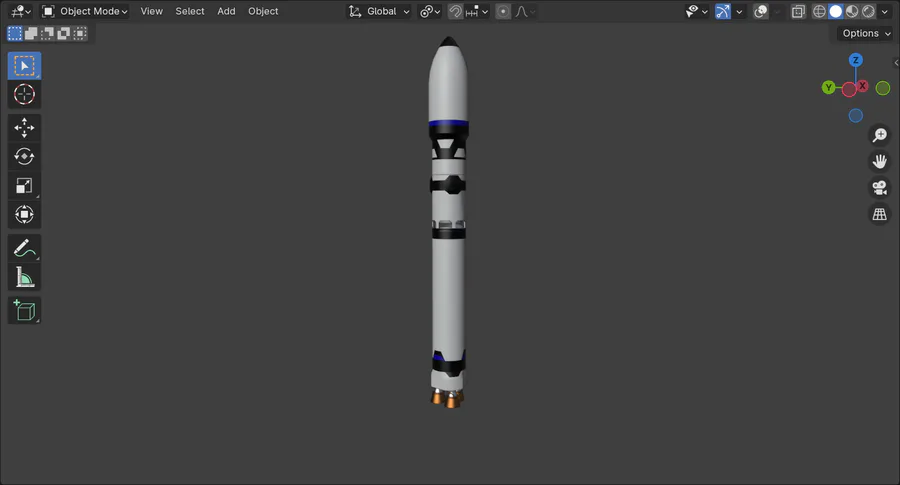Click the Z axis on navigation gizmo
900x485 pixels.
pyautogui.click(x=856, y=60)
